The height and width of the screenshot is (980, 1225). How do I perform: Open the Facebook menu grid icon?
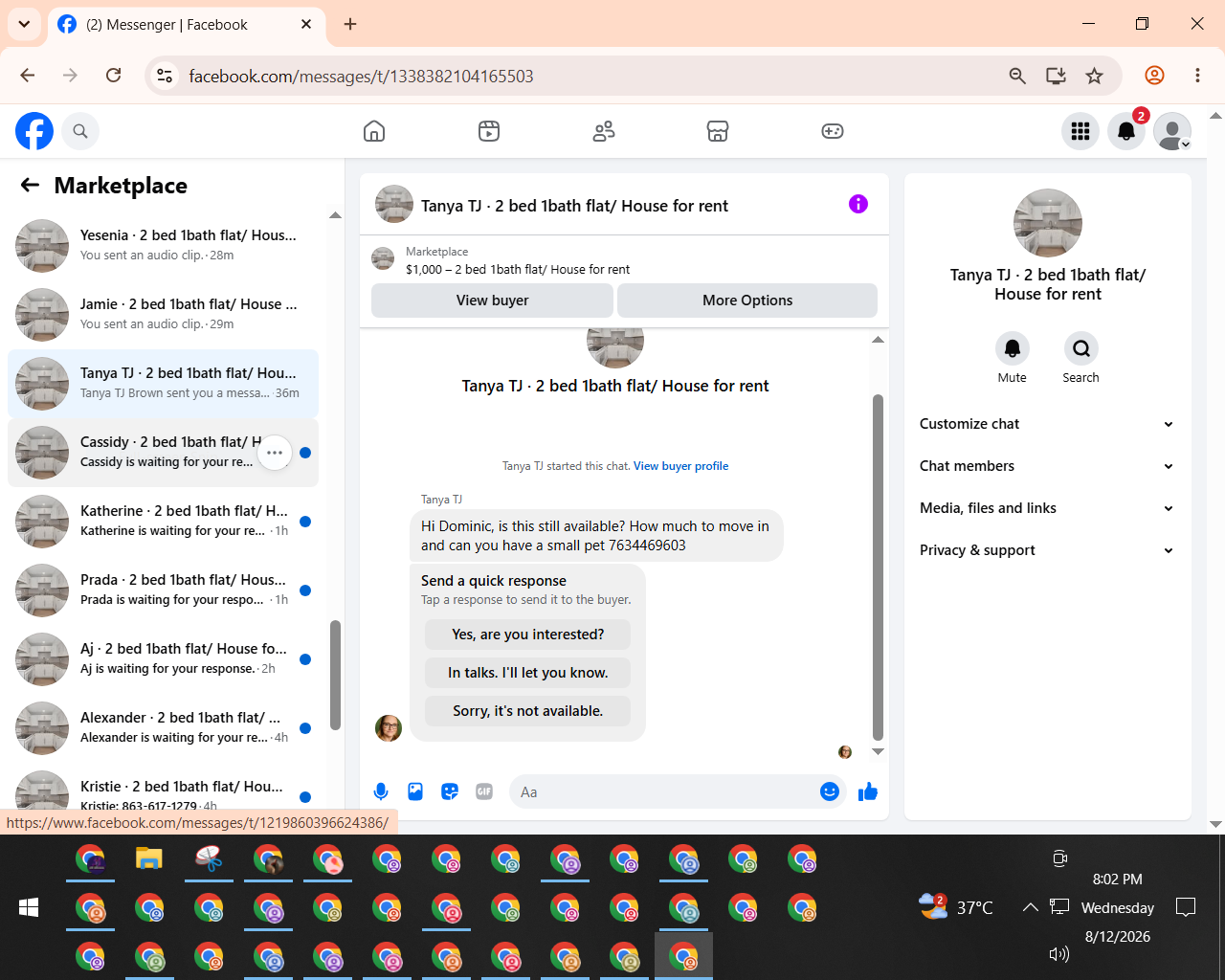(1080, 131)
